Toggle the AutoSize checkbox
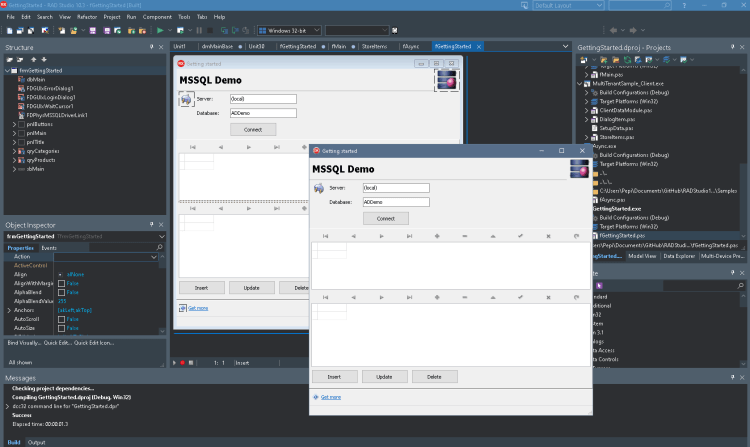This screenshot has height=447, width=750. click(x=61, y=328)
